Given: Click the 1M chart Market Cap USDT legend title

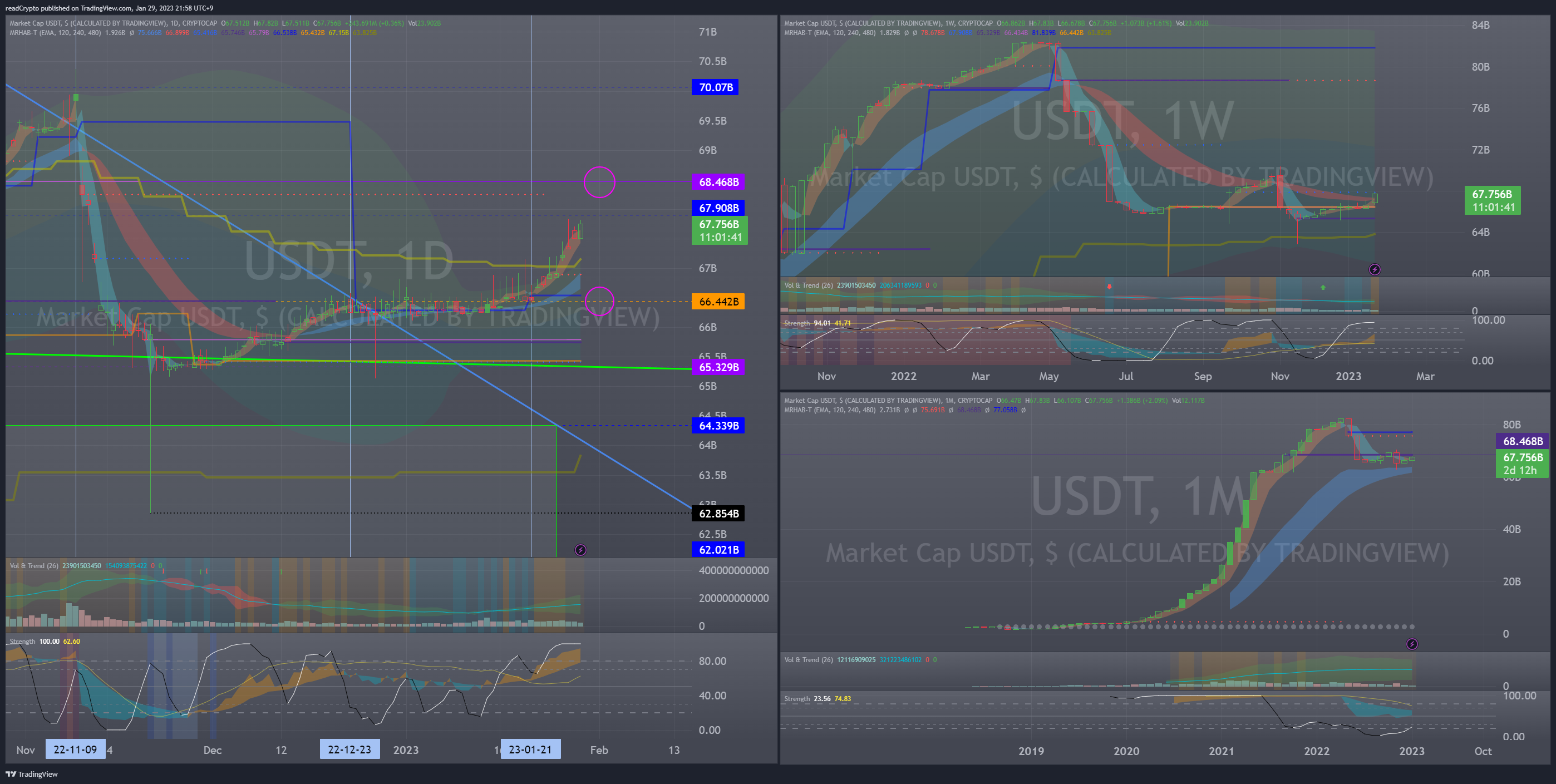Looking at the screenshot, I should click(888, 401).
